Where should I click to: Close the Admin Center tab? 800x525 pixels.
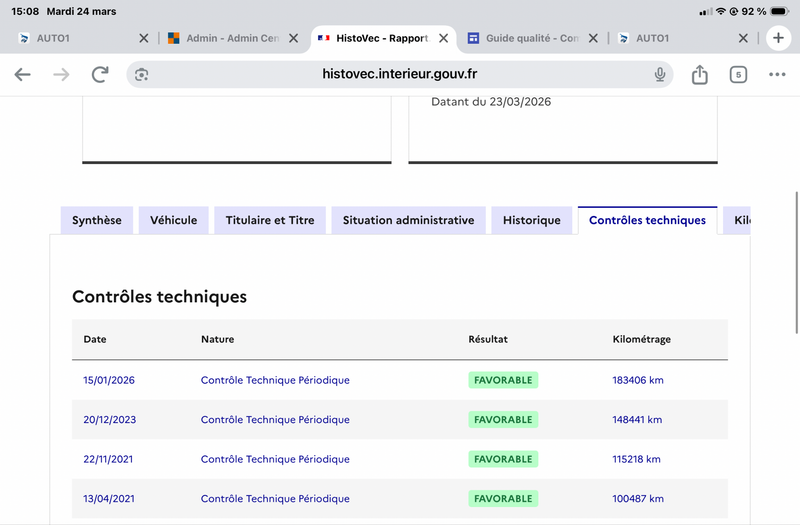point(293,38)
